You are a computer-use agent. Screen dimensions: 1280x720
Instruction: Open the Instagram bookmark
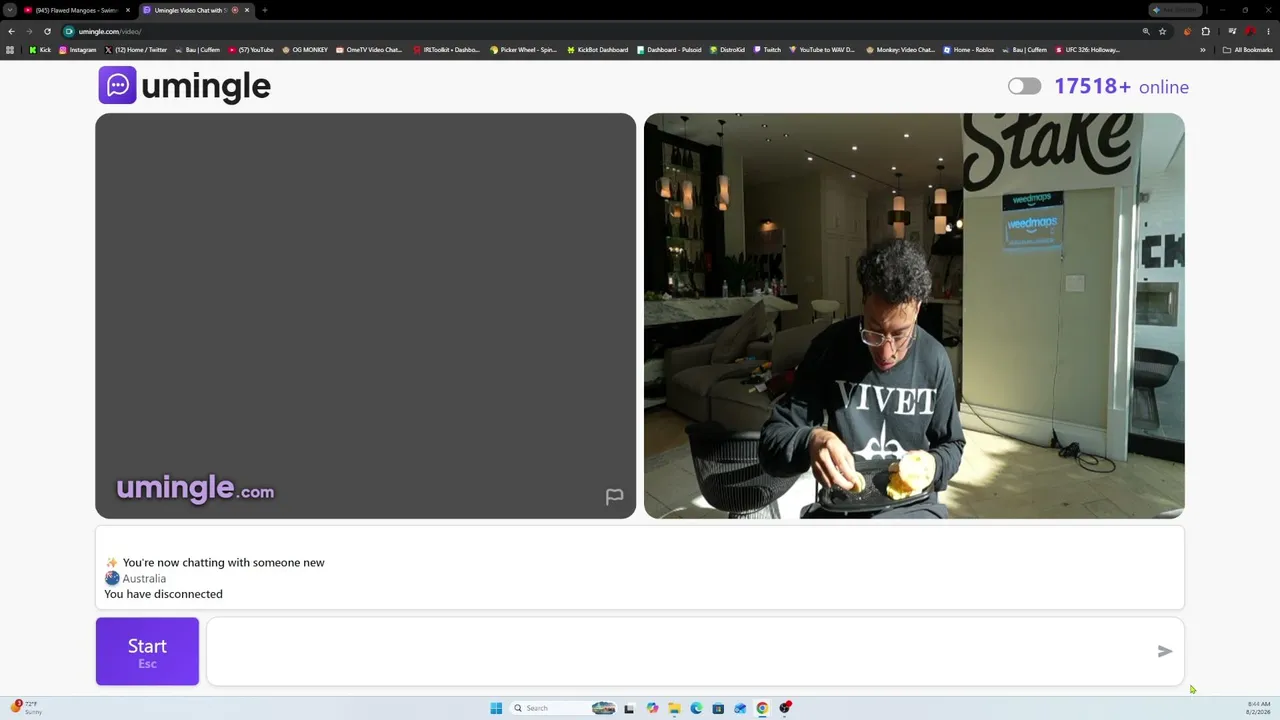[x=78, y=50]
